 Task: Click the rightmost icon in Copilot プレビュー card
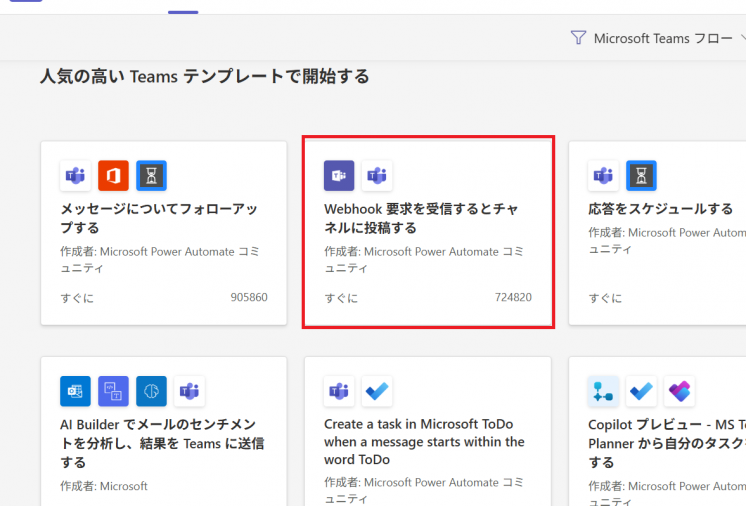tap(679, 391)
